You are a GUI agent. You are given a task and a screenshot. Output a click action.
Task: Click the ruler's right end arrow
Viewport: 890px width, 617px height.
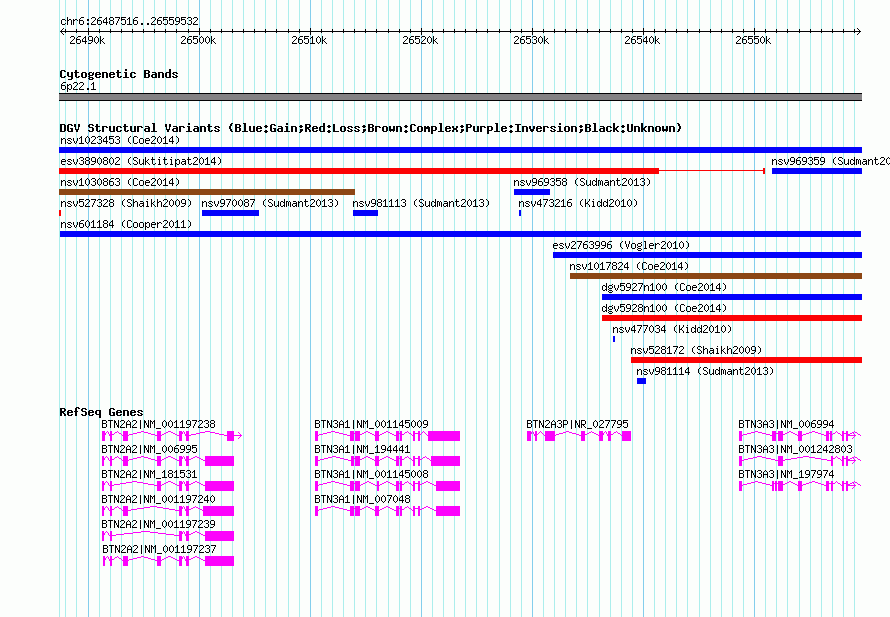(x=859, y=32)
